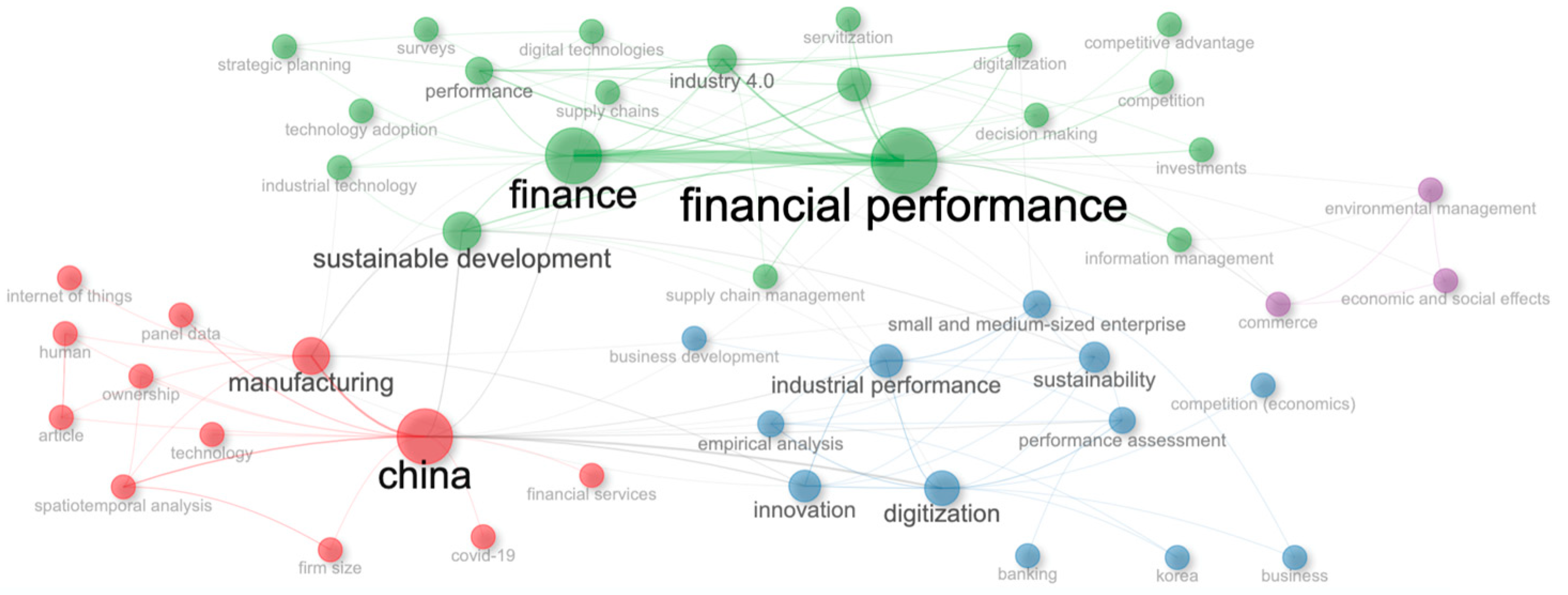Select the blue sustainability node
The width and height of the screenshot is (1568, 595).
coord(1094,357)
